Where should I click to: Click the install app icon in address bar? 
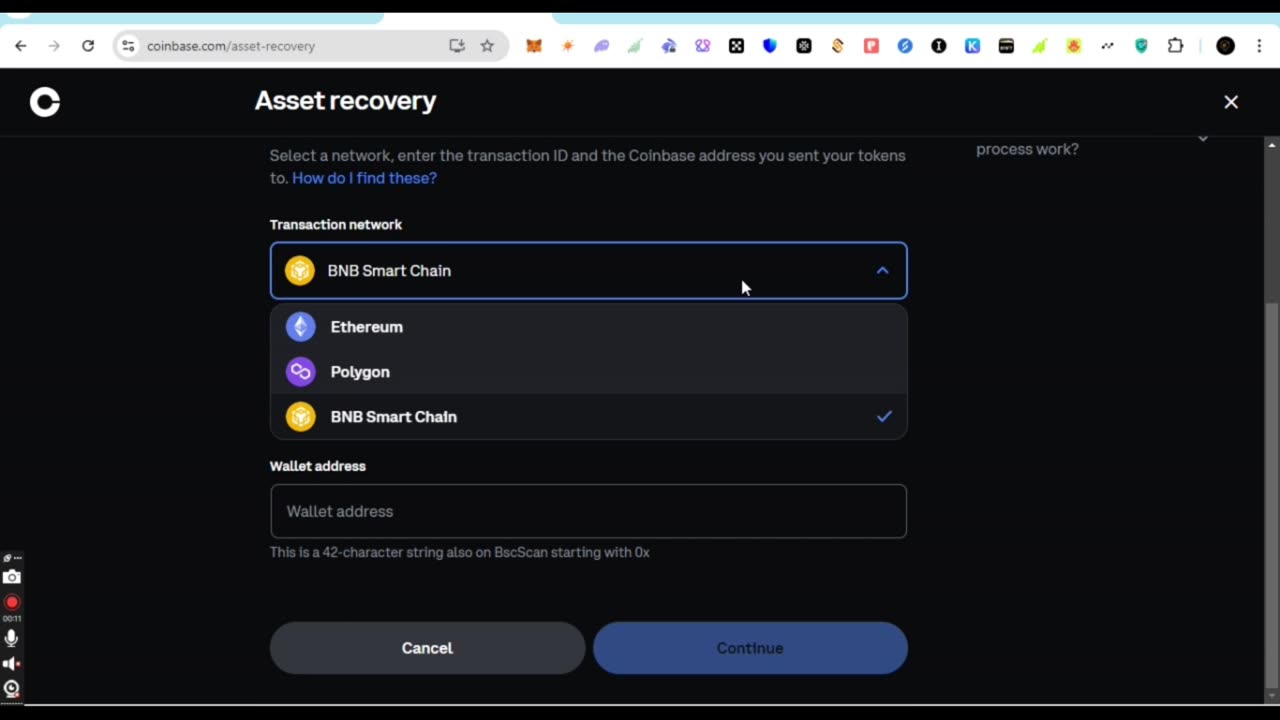[457, 46]
